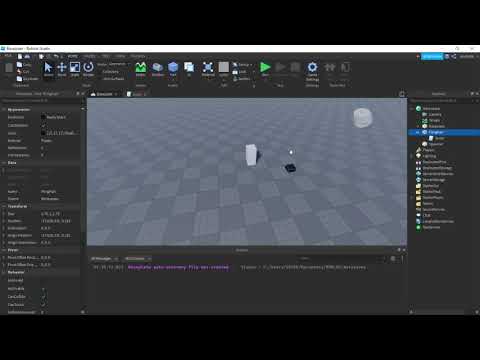The width and height of the screenshot is (480, 360).
Task: Toggle the CanTouch checkbox
Action: [43, 304]
